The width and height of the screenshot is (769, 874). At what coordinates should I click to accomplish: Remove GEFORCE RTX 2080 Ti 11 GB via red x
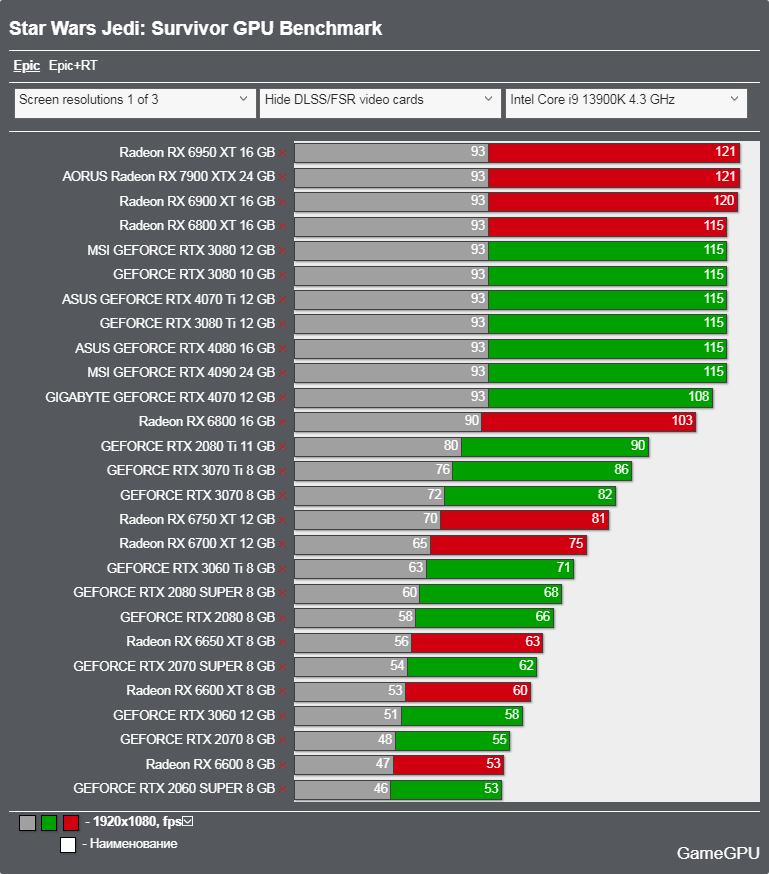tap(283, 448)
